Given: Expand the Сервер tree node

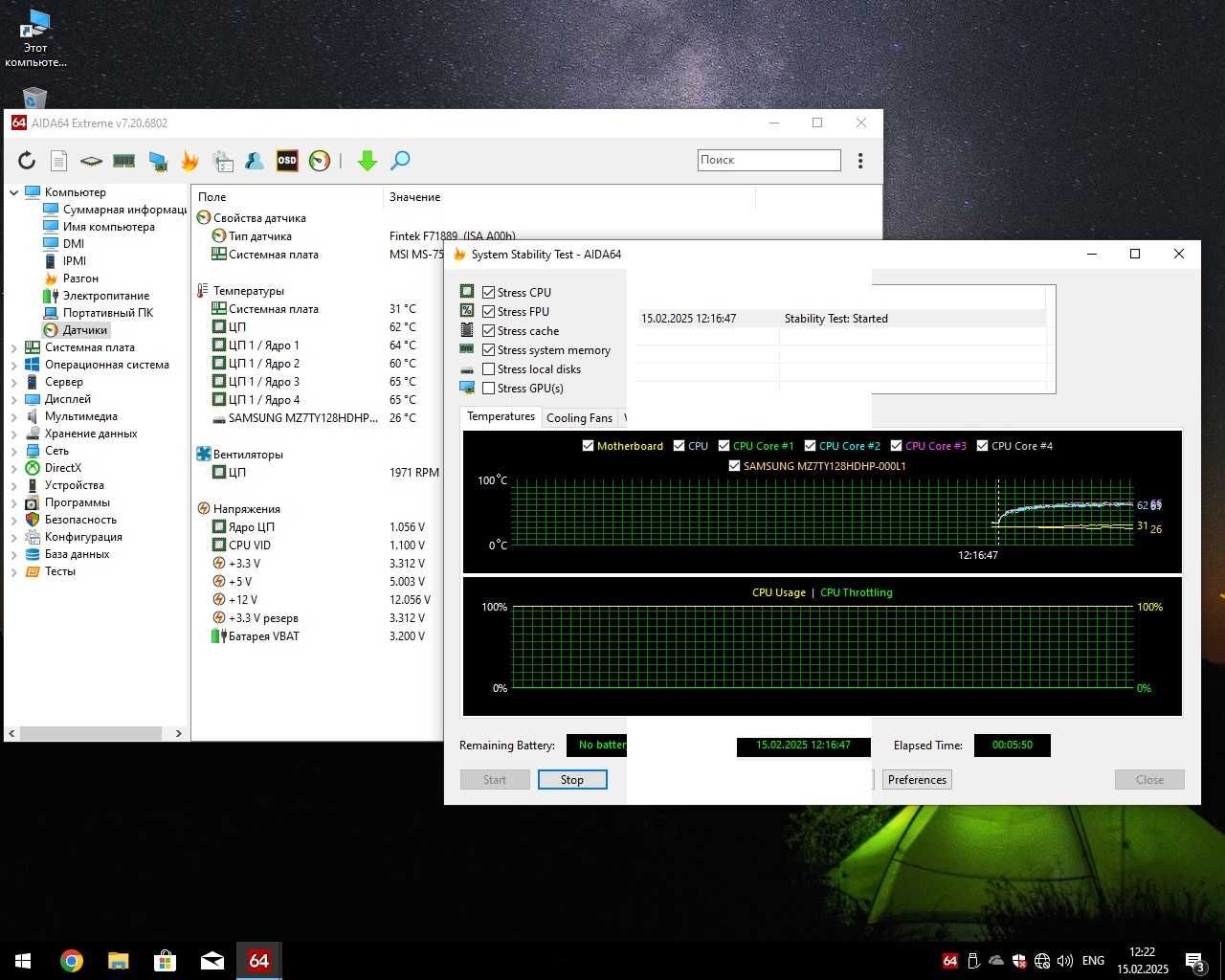Looking at the screenshot, I should pos(14,382).
